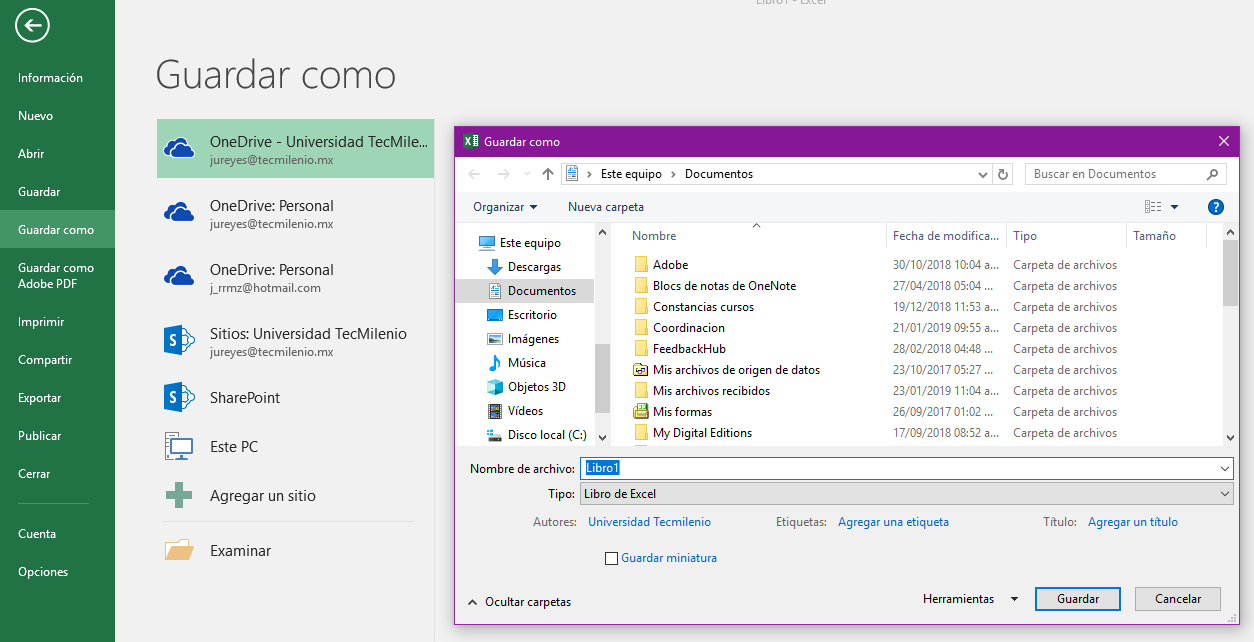Image resolution: width=1254 pixels, height=642 pixels.
Task: Click the Descargas download arrow icon
Action: pos(494,267)
